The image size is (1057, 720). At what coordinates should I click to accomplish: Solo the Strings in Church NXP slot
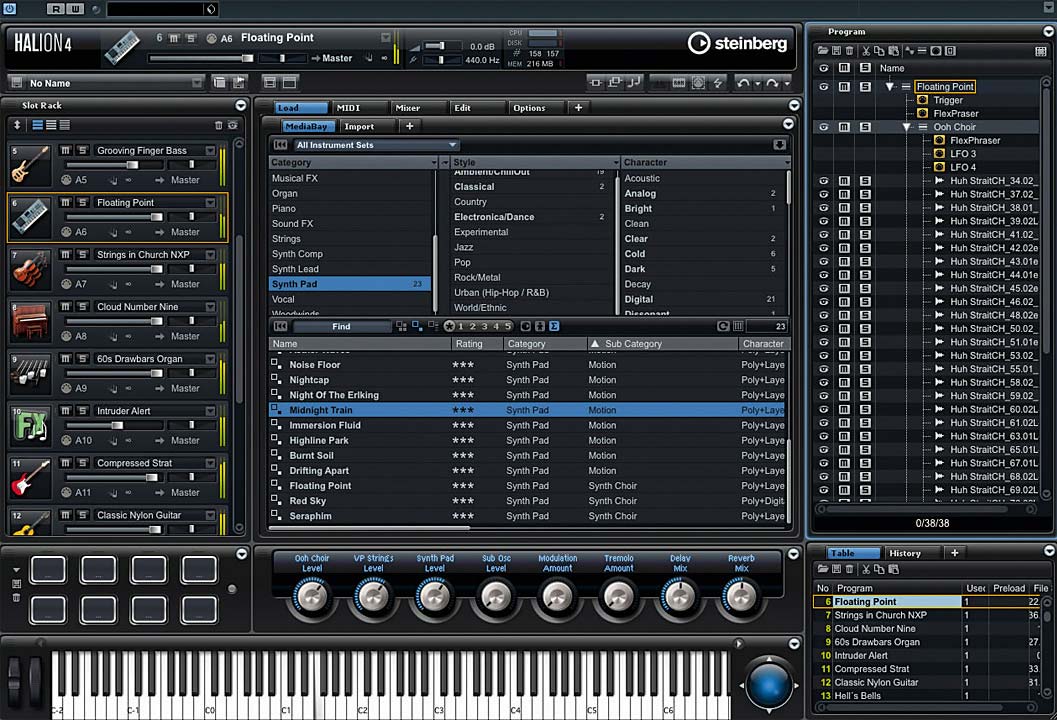82,254
